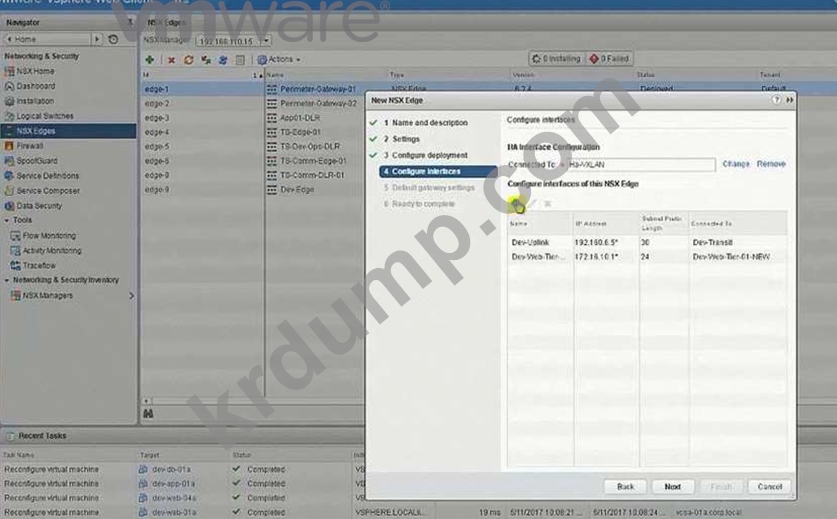The height and width of the screenshot is (519, 837).
Task: Click the dev-app-01a task target
Action: pos(173,484)
